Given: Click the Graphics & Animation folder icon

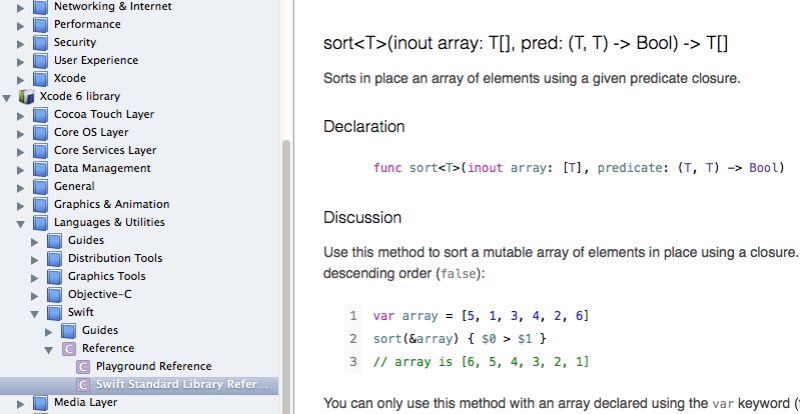Looking at the screenshot, I should pos(40,204).
